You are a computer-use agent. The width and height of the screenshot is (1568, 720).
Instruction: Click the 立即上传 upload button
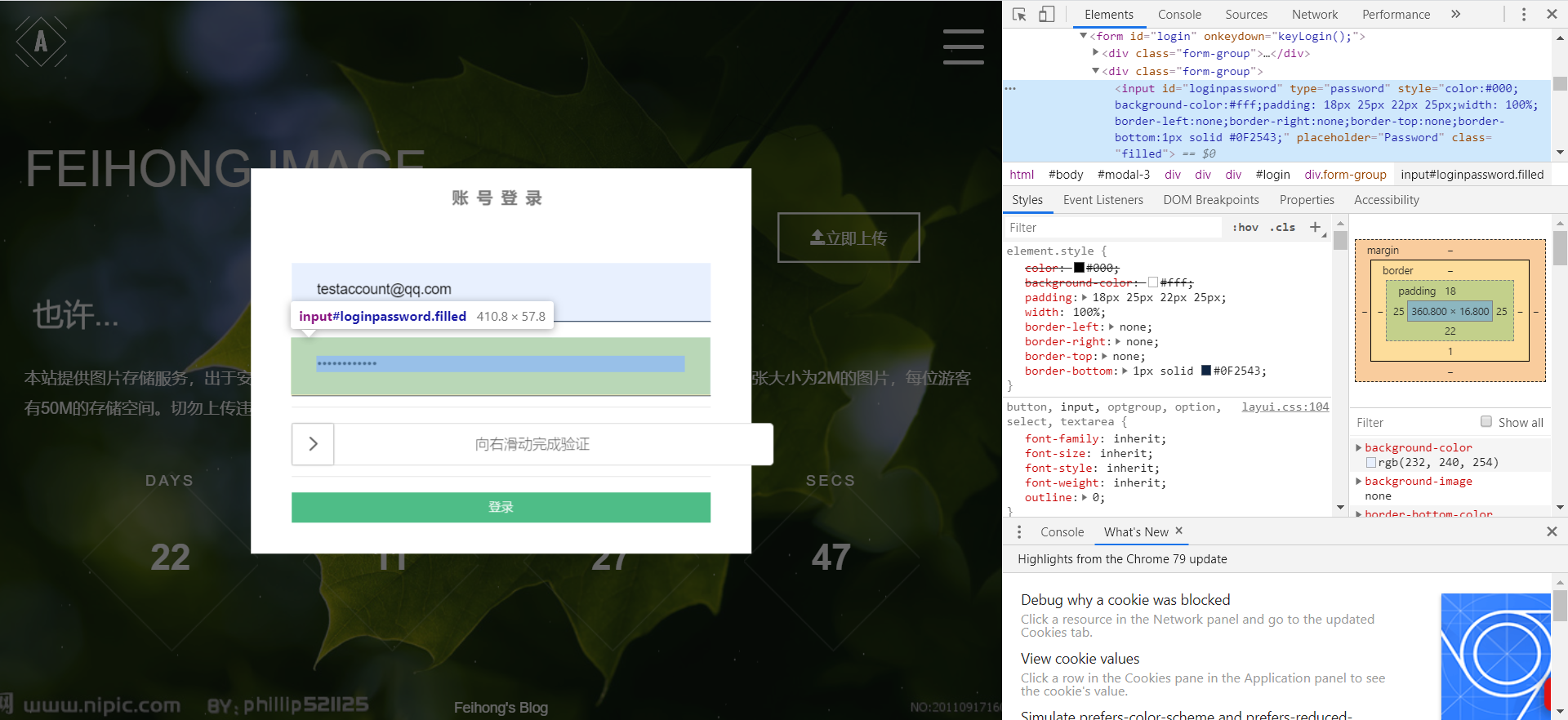click(849, 238)
